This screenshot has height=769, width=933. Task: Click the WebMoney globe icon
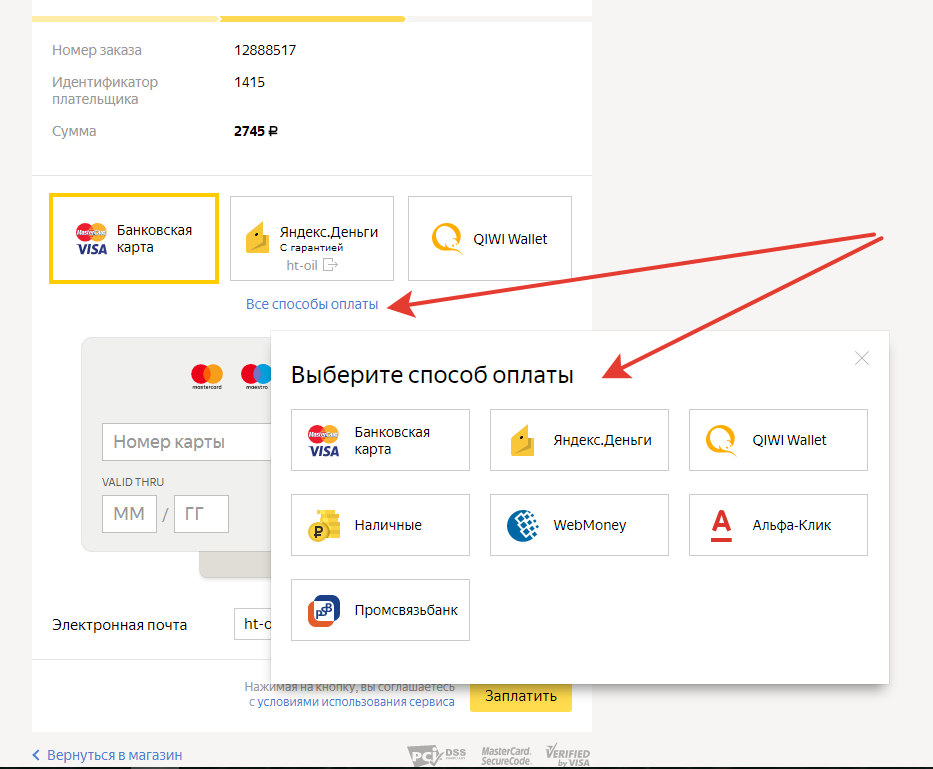[x=522, y=526]
